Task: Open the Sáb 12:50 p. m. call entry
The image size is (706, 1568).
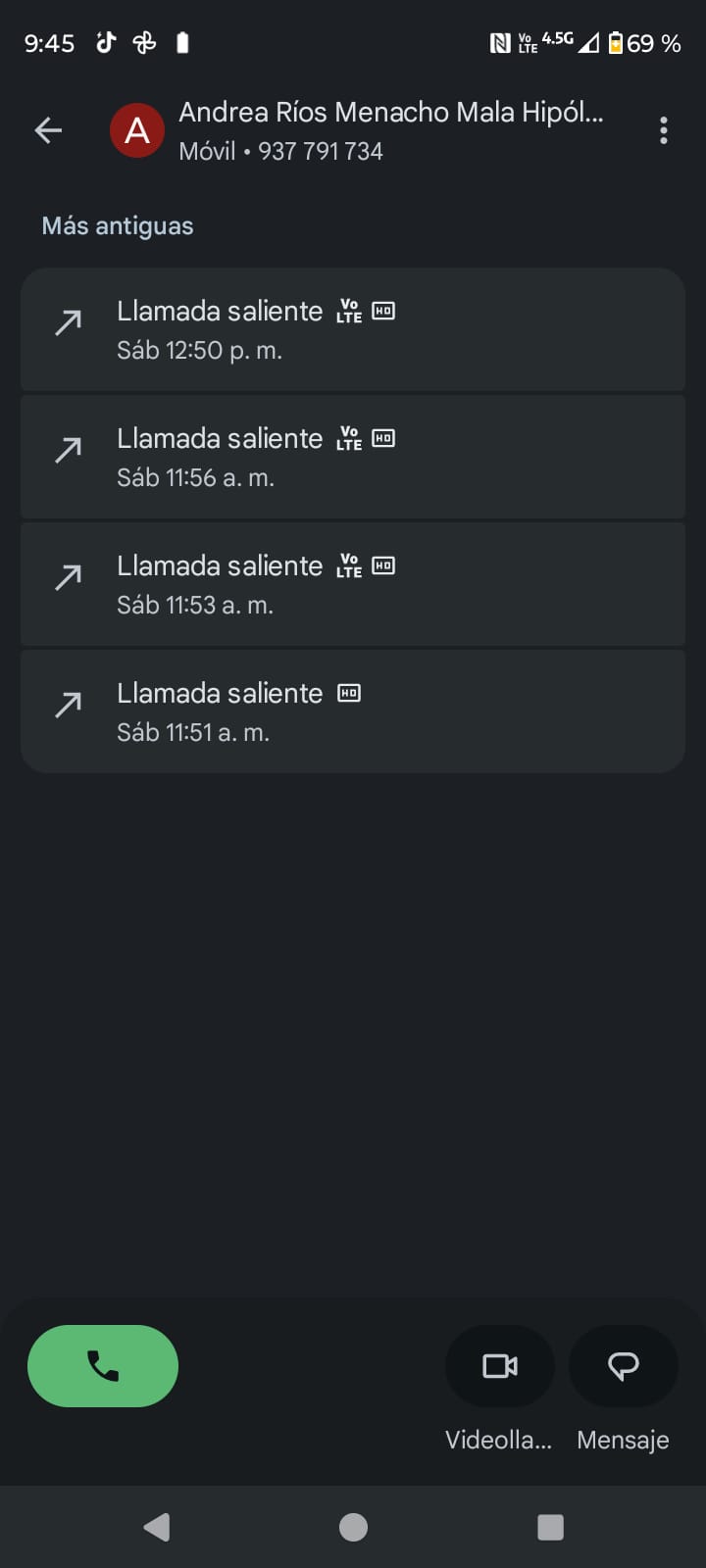Action: 353,329
